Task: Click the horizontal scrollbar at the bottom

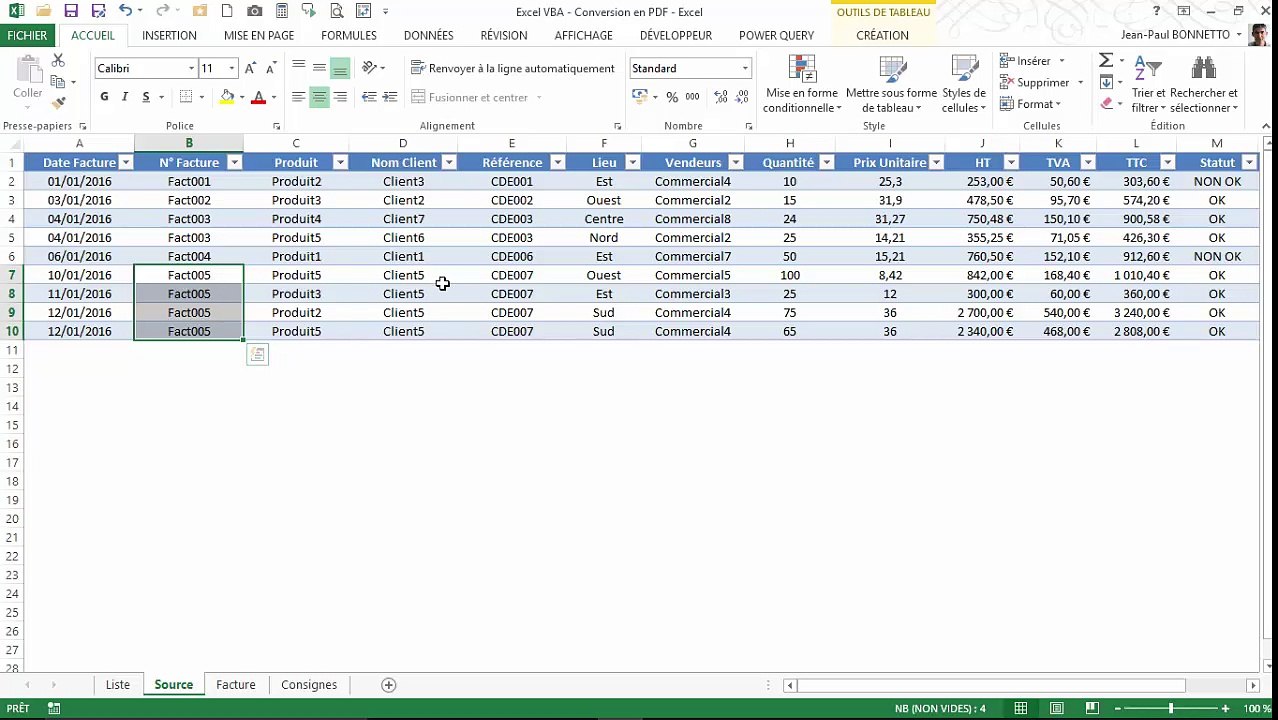Action: (992, 685)
